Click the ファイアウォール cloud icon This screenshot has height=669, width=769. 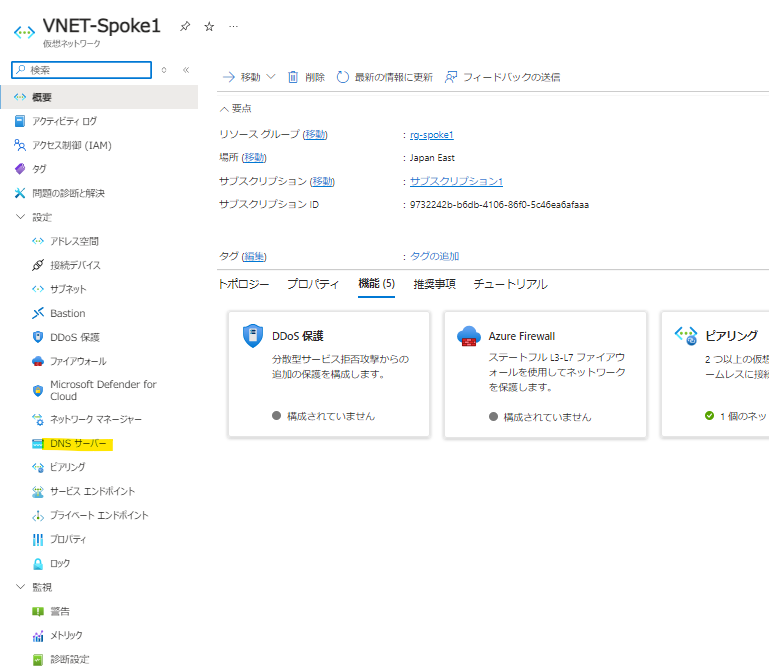[x=38, y=361]
